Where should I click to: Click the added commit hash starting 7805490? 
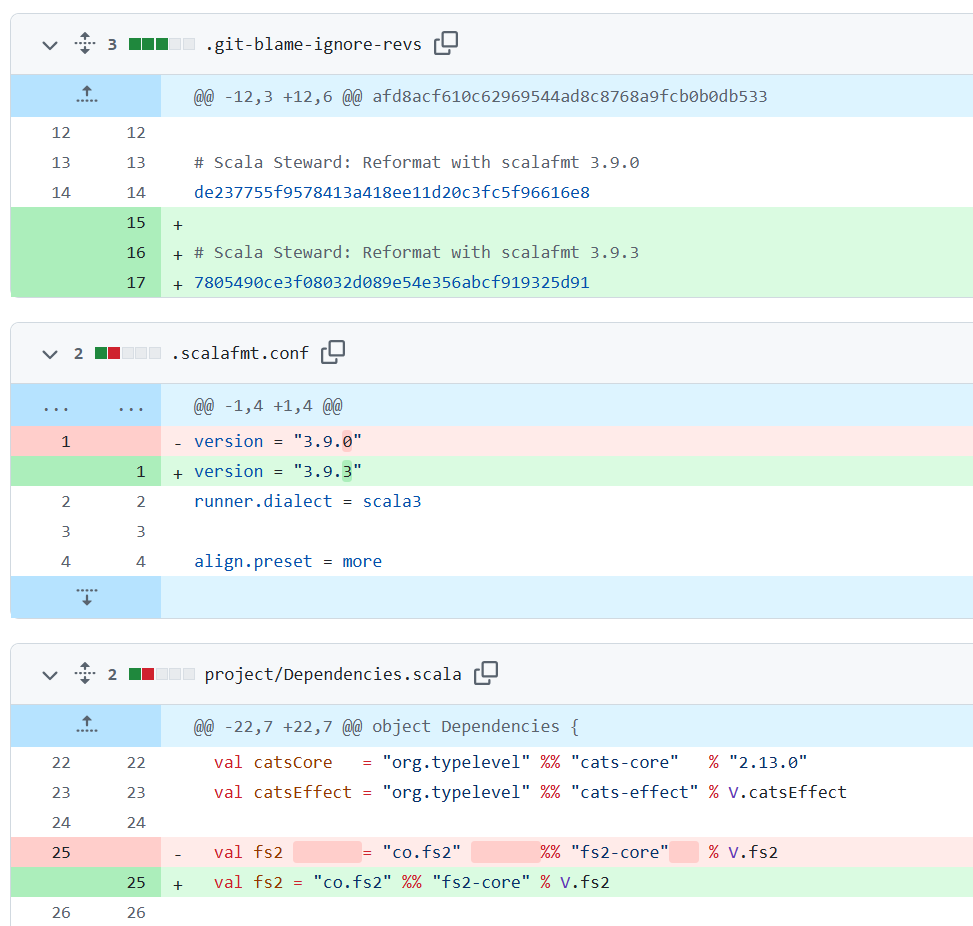click(391, 282)
